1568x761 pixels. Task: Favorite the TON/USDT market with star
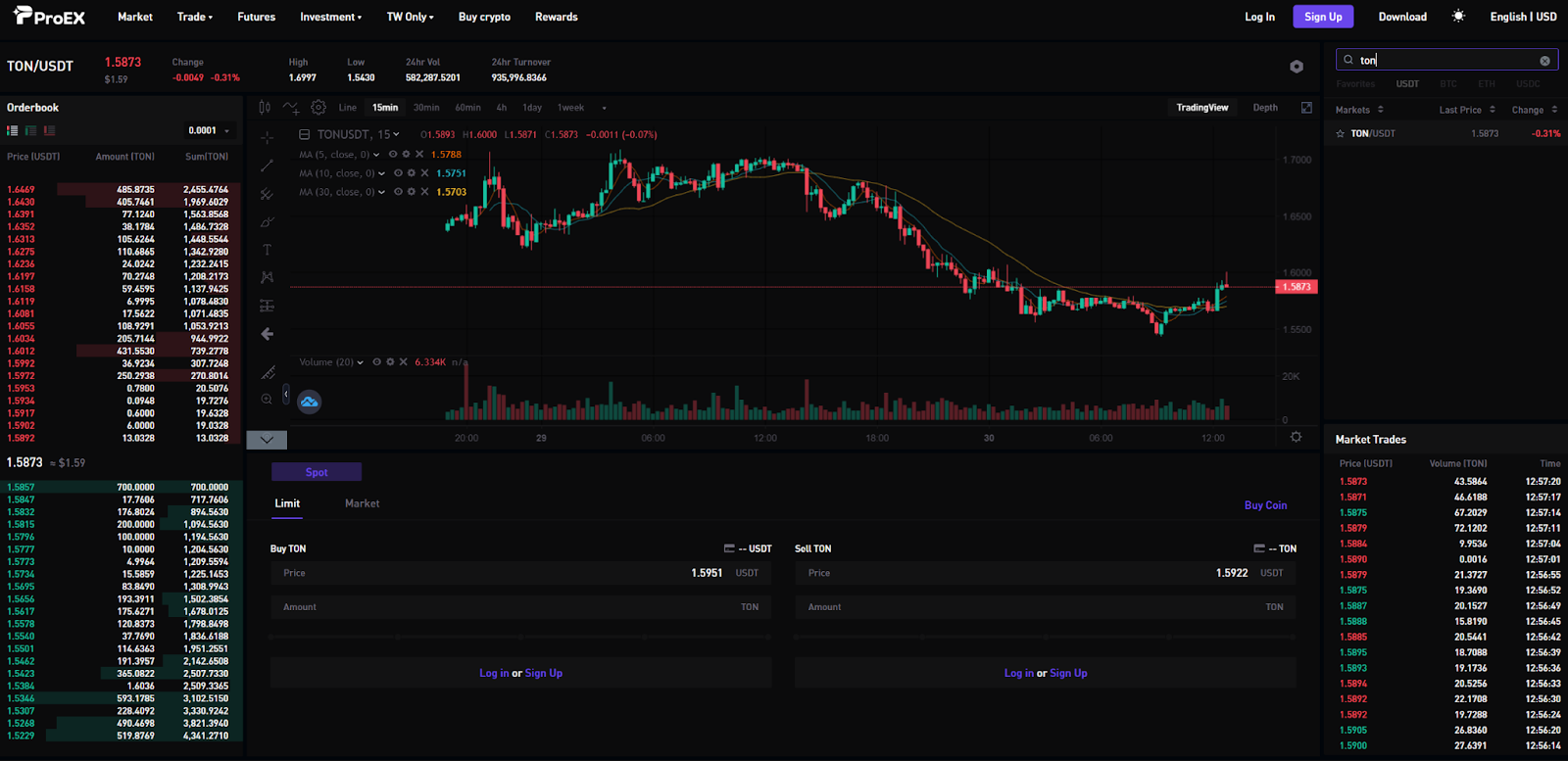1341,133
